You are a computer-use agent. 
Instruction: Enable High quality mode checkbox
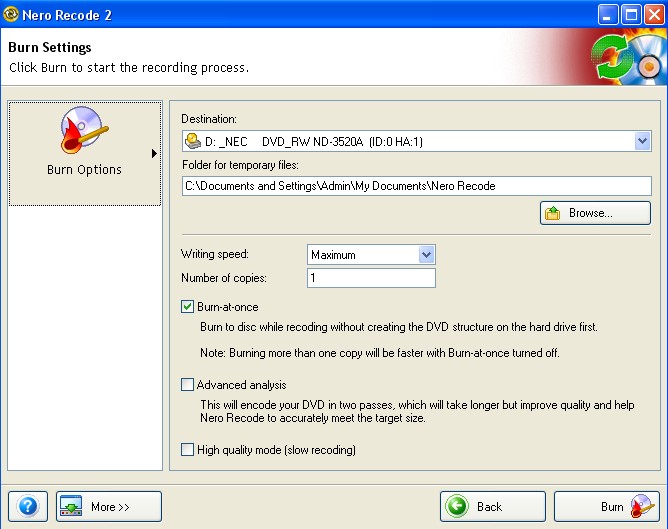pos(187,450)
